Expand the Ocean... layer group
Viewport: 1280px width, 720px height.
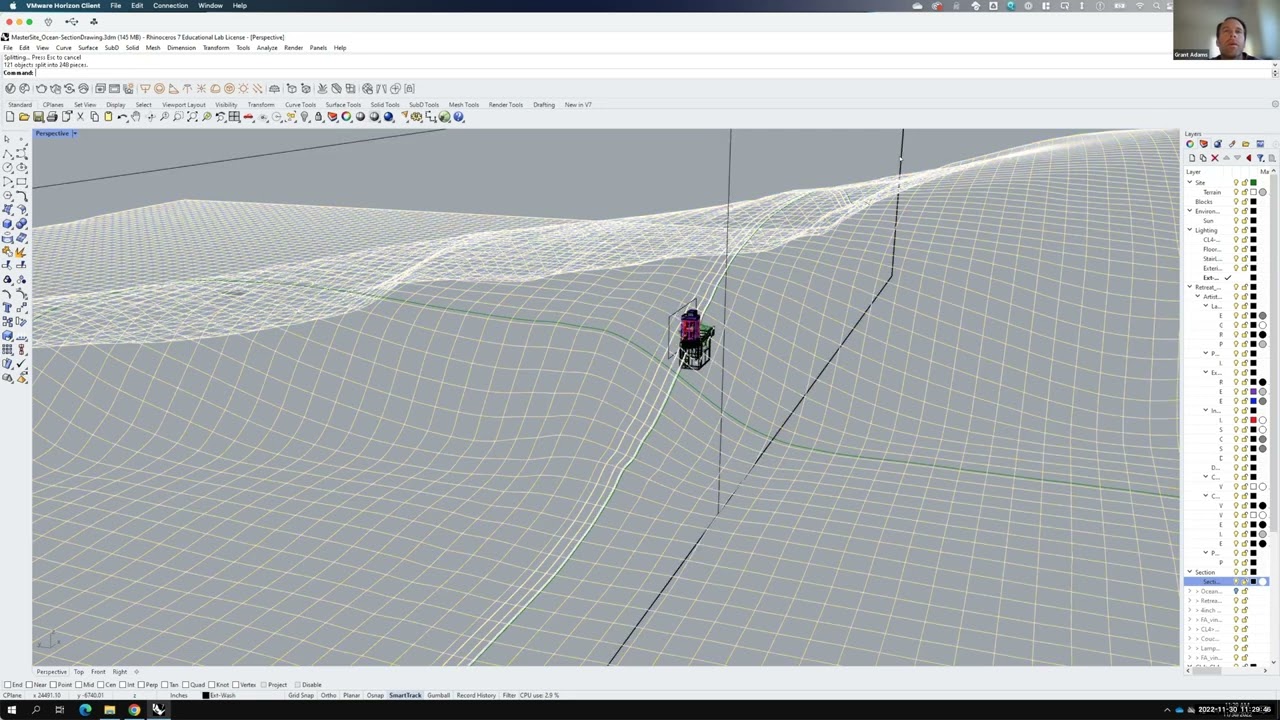(x=1190, y=591)
